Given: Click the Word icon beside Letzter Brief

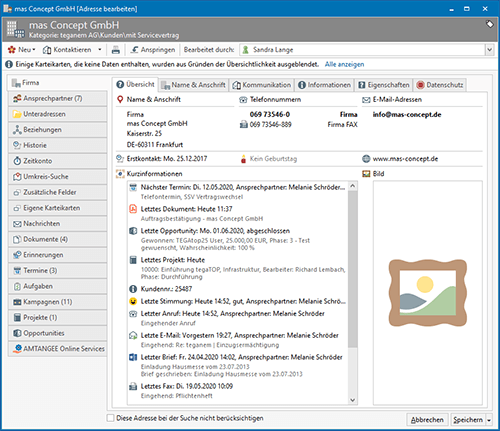Looking at the screenshot, I should tap(133, 357).
